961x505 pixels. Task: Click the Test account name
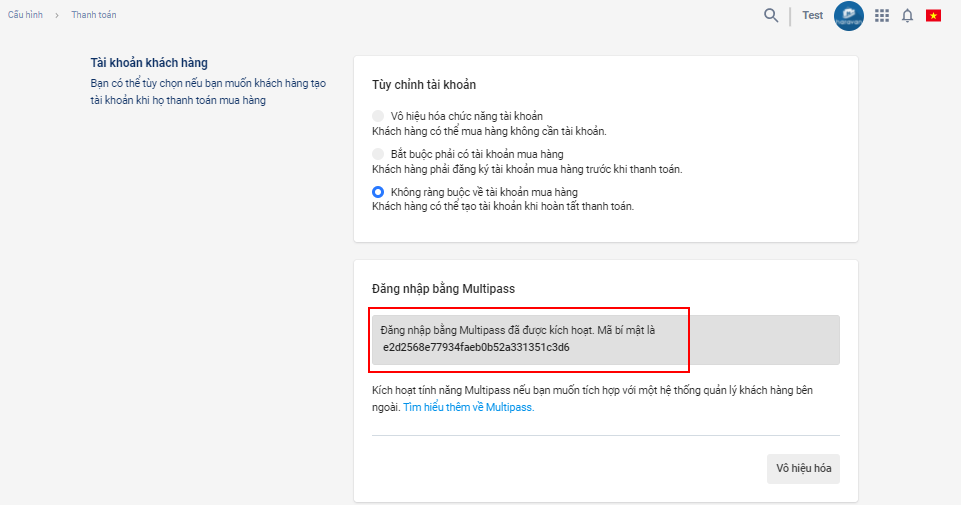[812, 15]
